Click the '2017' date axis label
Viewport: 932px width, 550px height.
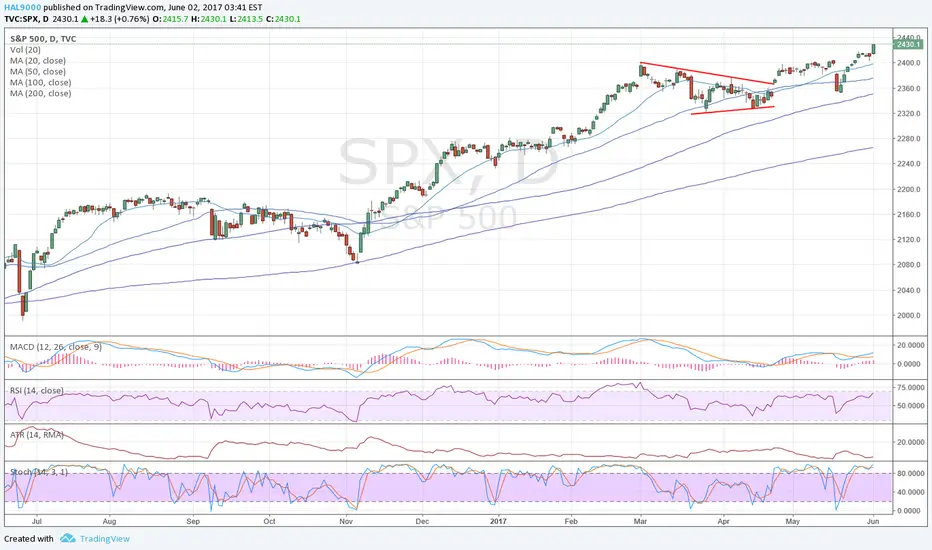coord(499,521)
